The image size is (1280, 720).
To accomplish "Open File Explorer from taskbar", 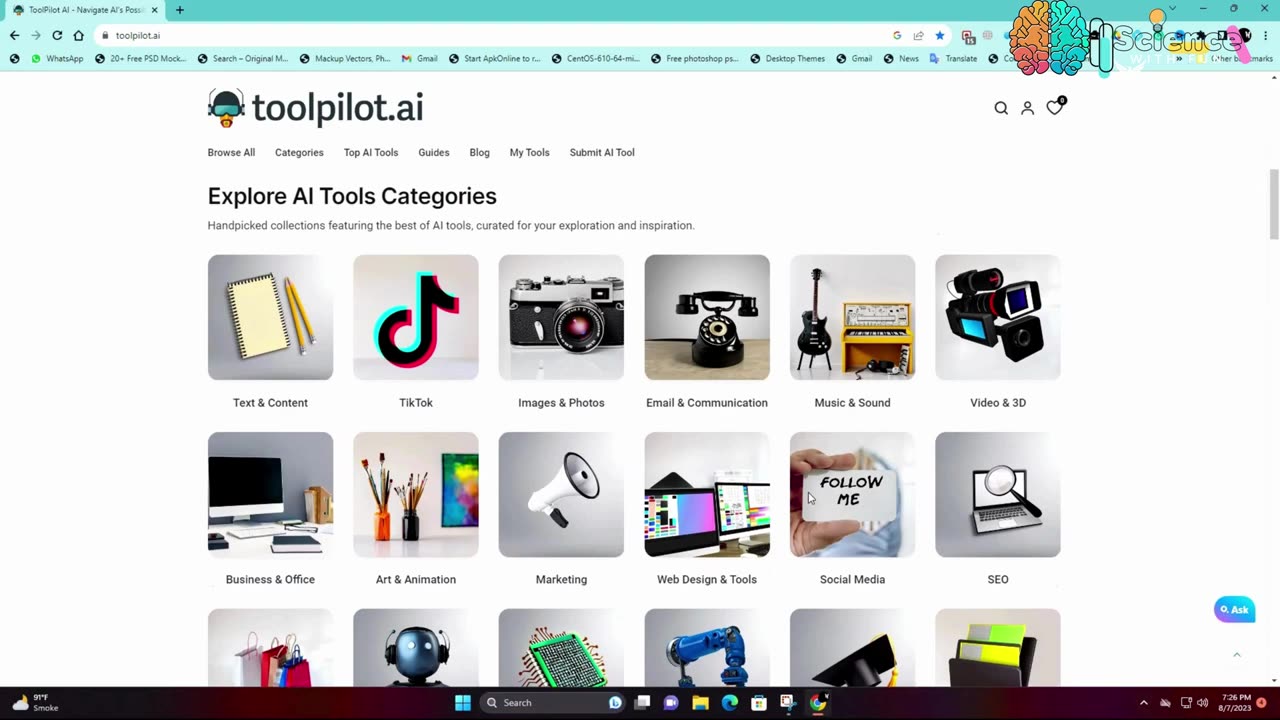I will click(700, 703).
